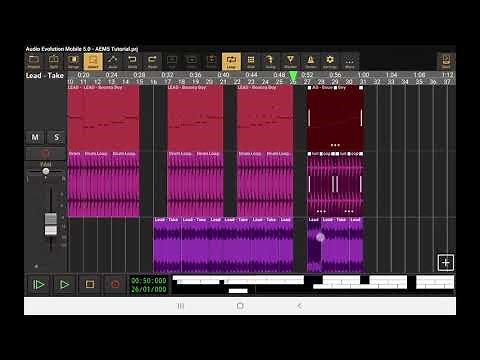Open the right options dots on the dark drum clip
The width and height of the screenshot is (480, 360).
(x=349, y=211)
